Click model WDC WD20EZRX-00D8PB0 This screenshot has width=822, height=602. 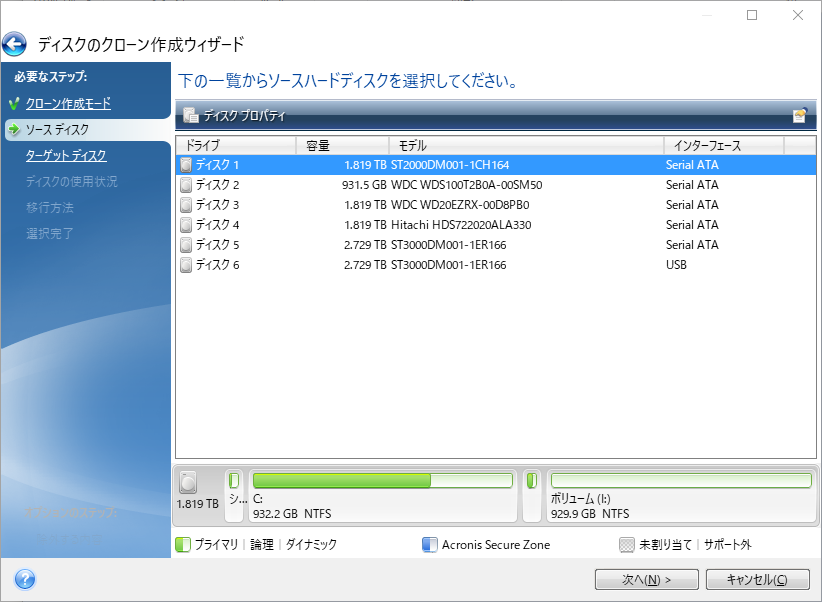[x=460, y=205]
